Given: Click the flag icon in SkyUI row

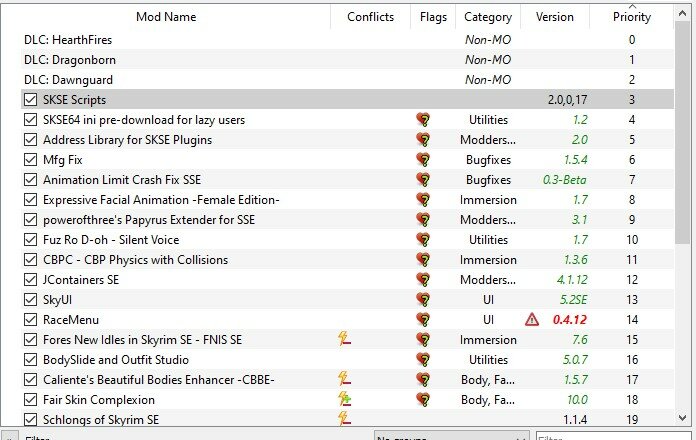Looking at the screenshot, I should click(x=424, y=300).
